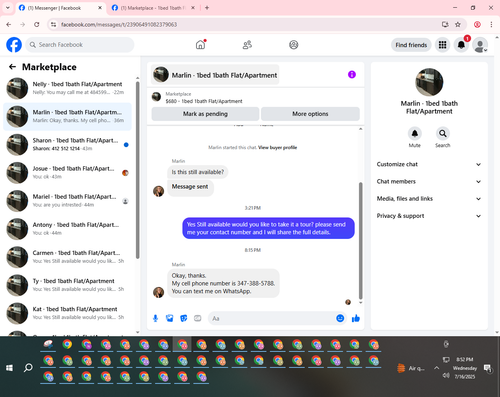
Task: Attach a photo with the image icon
Action: pyautogui.click(x=169, y=318)
